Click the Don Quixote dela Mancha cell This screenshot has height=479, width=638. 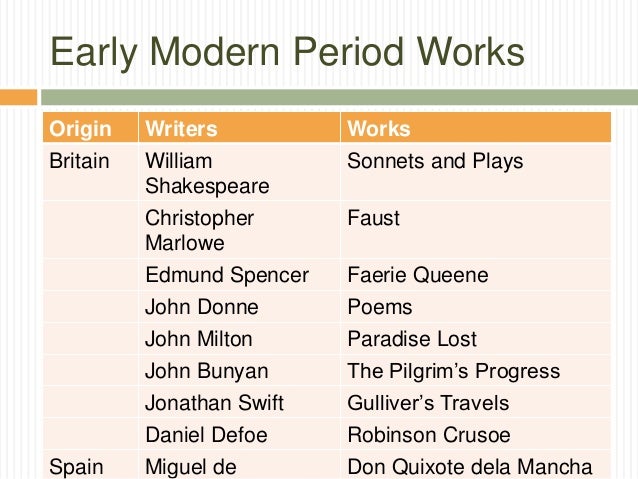click(476, 465)
